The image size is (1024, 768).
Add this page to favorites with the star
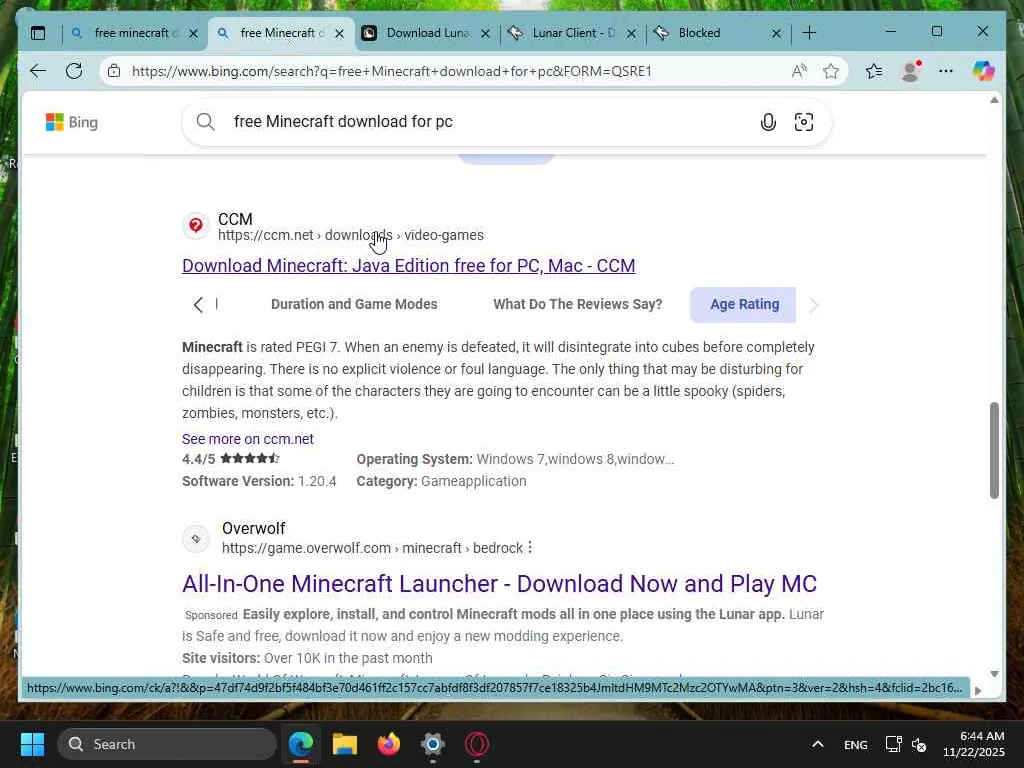pos(831,71)
